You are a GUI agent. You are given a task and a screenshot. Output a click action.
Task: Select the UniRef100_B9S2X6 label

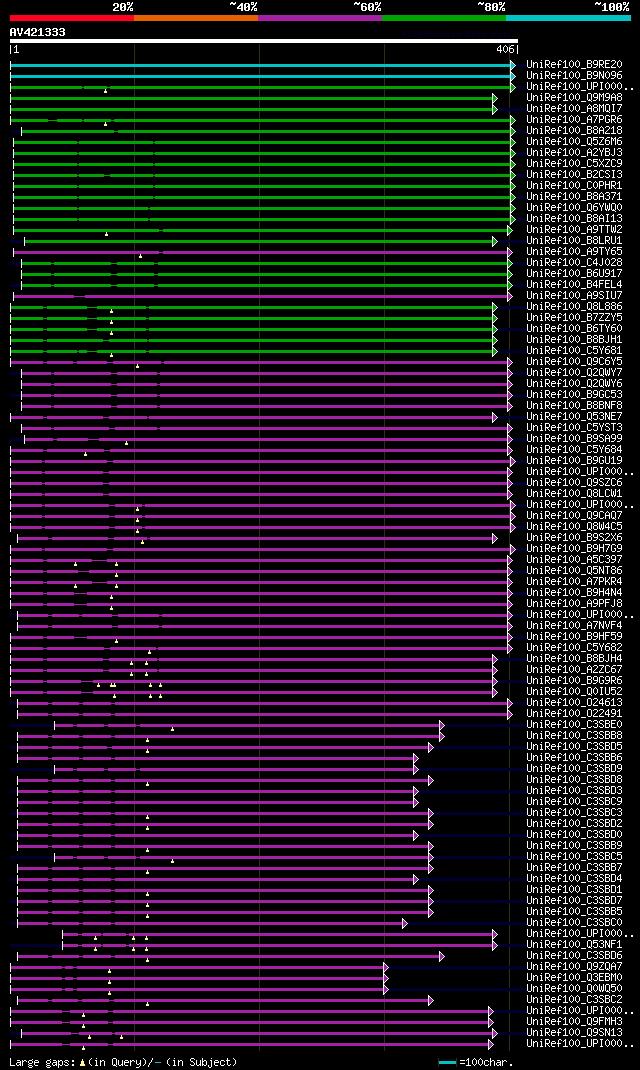point(574,538)
